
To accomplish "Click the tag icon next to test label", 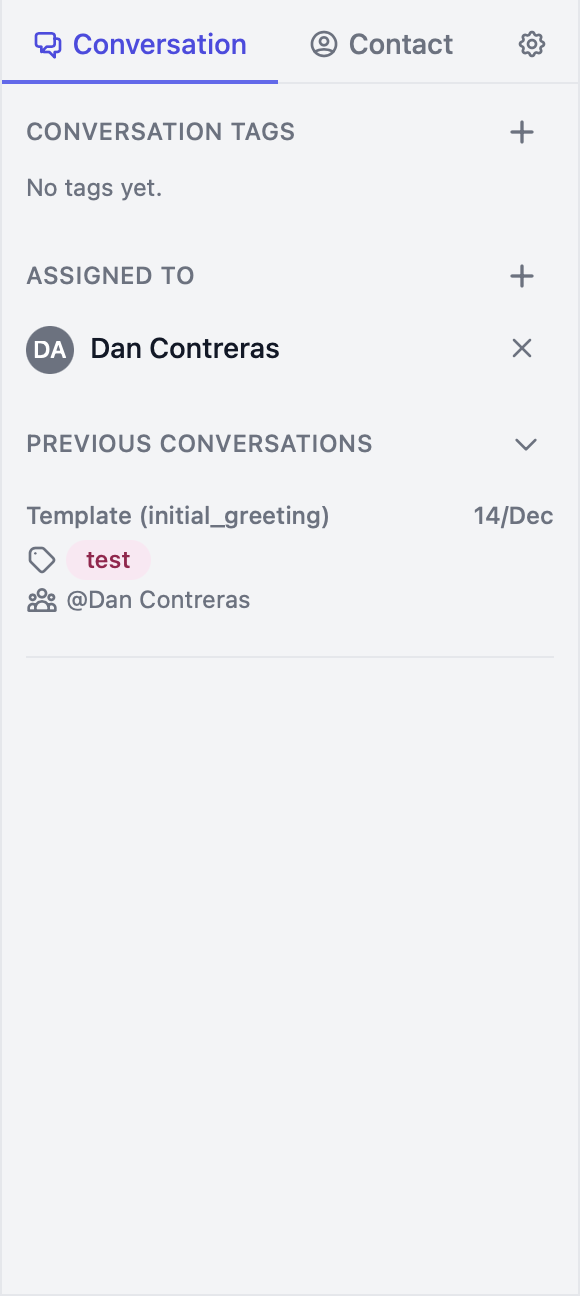I will 41,560.
